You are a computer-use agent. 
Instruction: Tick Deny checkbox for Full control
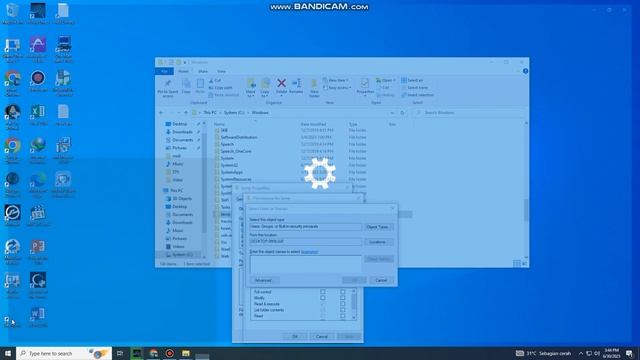click(x=342, y=292)
